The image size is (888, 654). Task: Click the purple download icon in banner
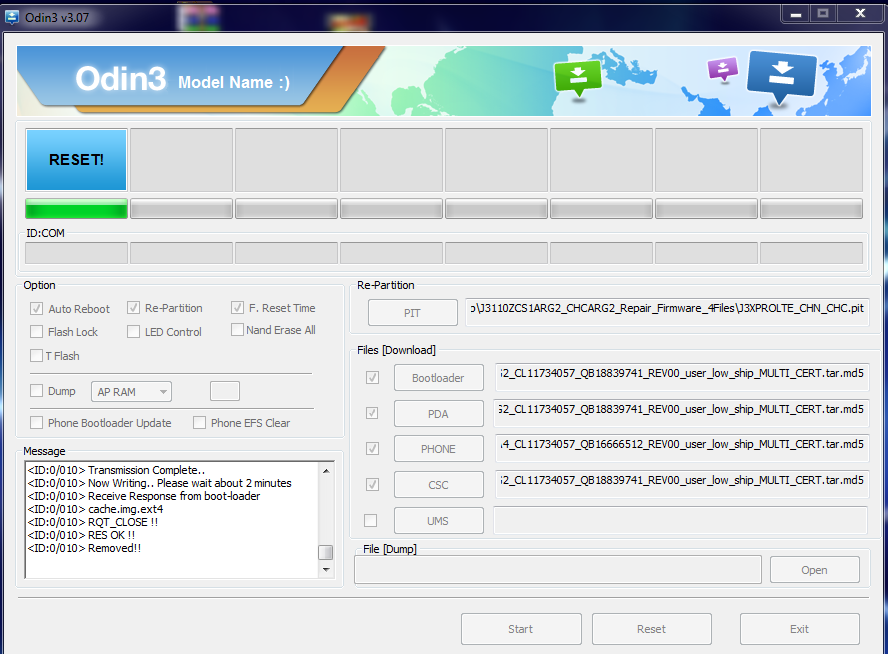(x=723, y=70)
